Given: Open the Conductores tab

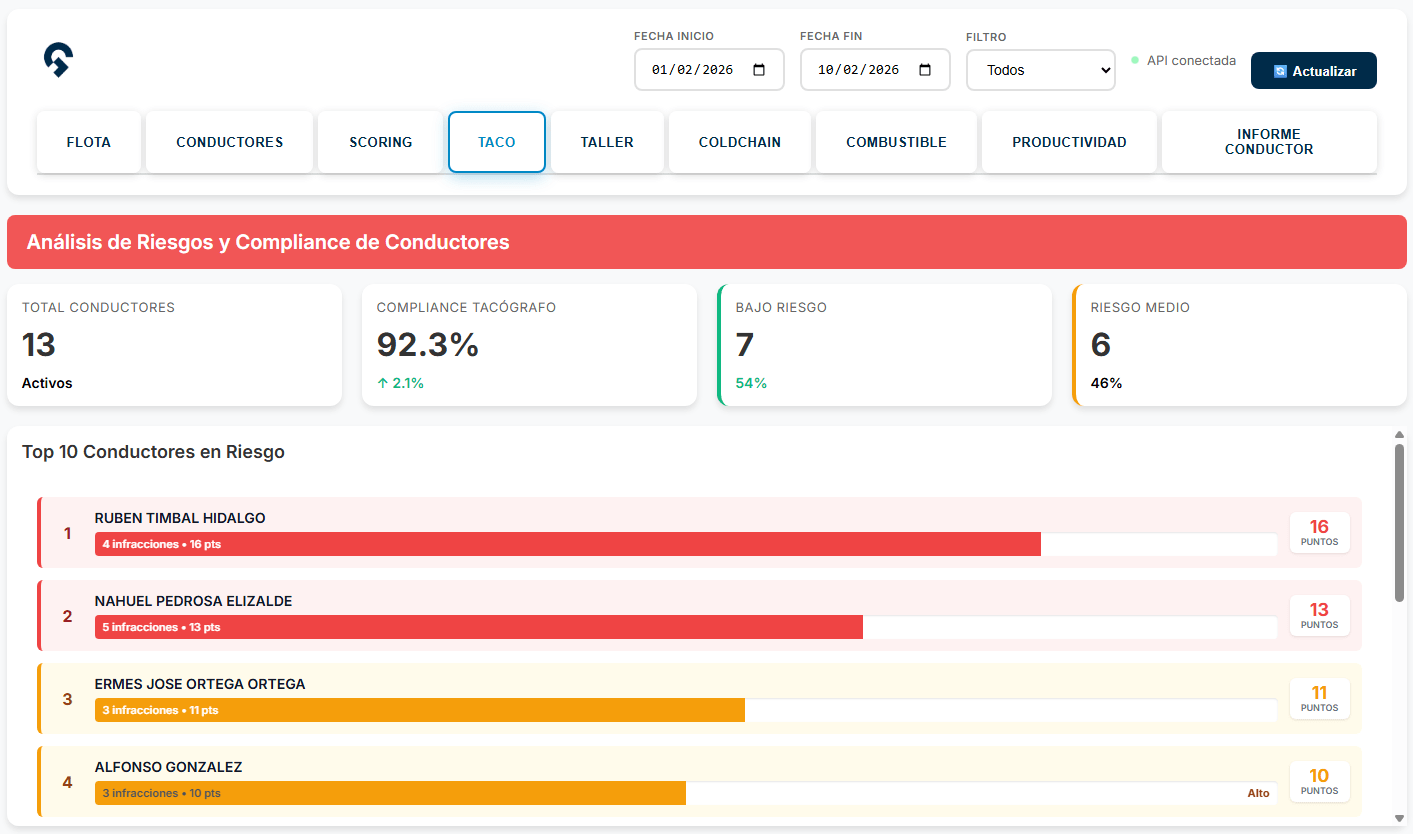Looking at the screenshot, I should (230, 142).
